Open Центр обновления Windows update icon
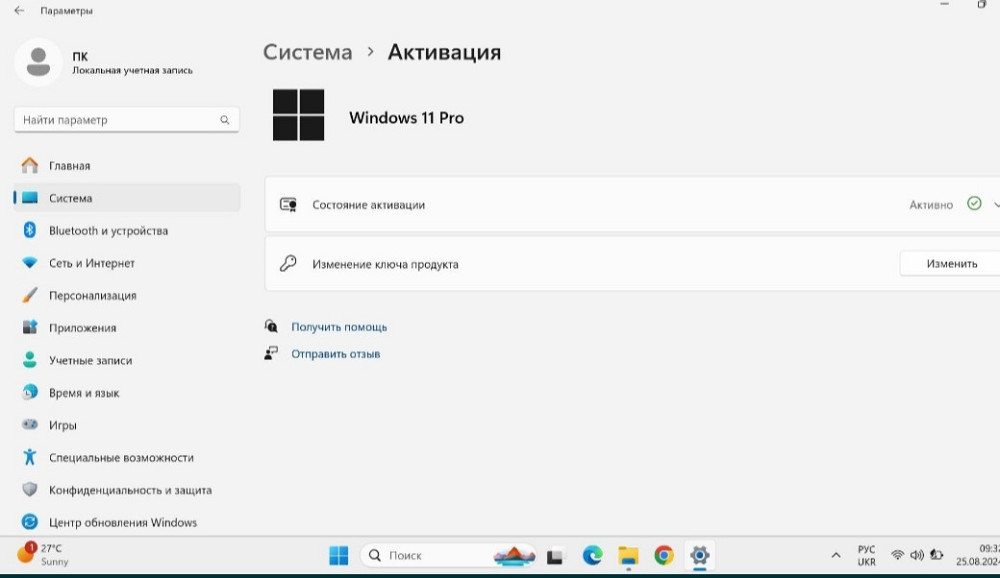Screen dimensions: 1000x578 pos(29,522)
